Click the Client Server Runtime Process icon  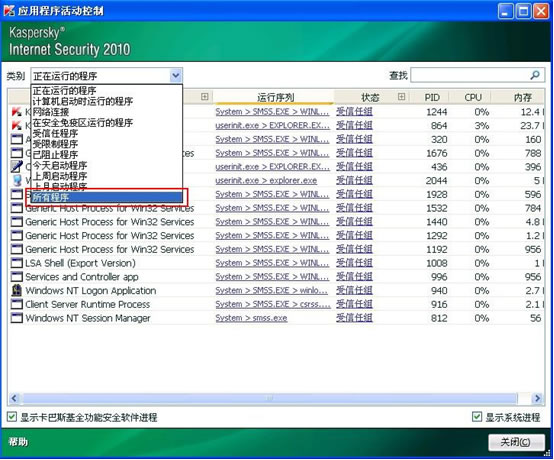point(16,304)
